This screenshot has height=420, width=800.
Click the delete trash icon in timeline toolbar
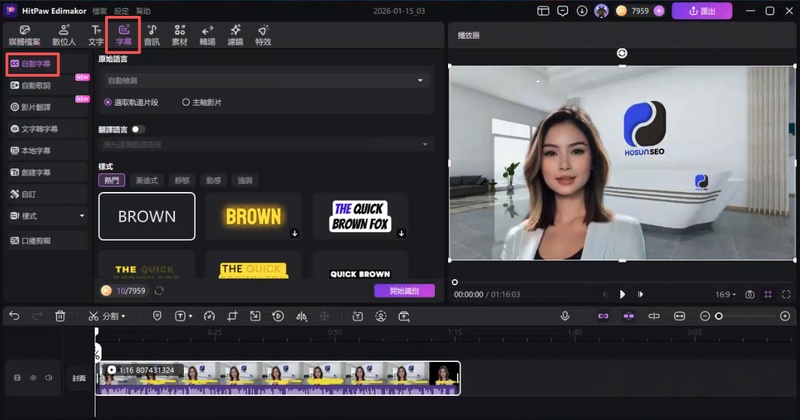pos(61,316)
